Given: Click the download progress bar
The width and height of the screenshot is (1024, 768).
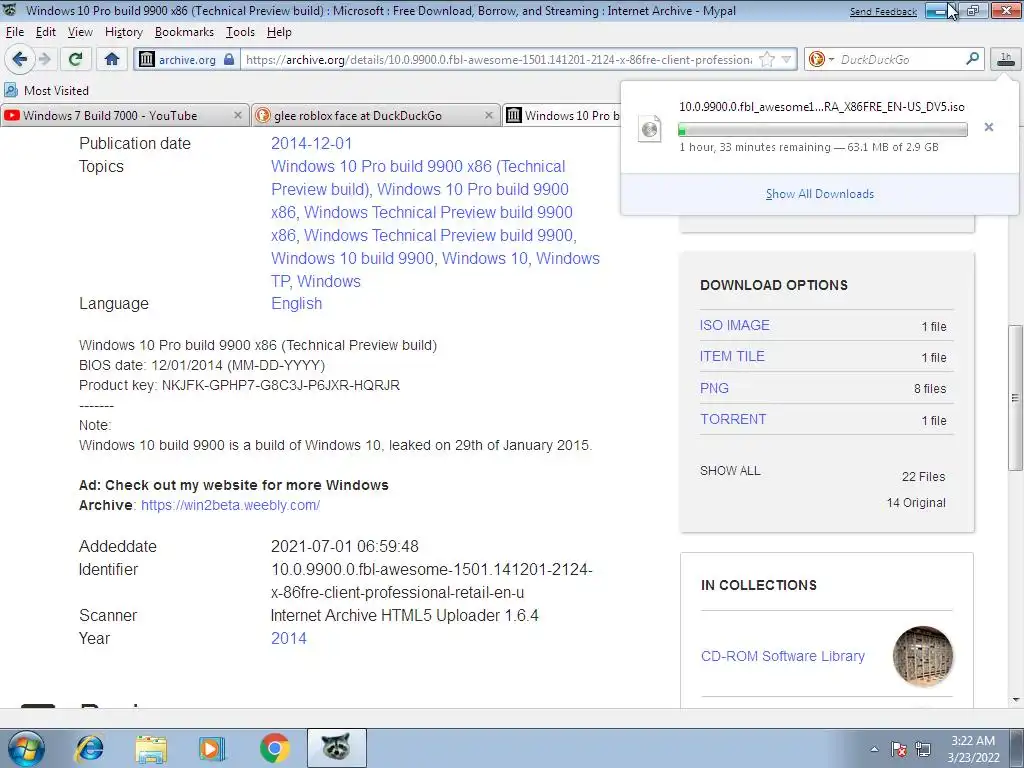Looking at the screenshot, I should [x=823, y=130].
